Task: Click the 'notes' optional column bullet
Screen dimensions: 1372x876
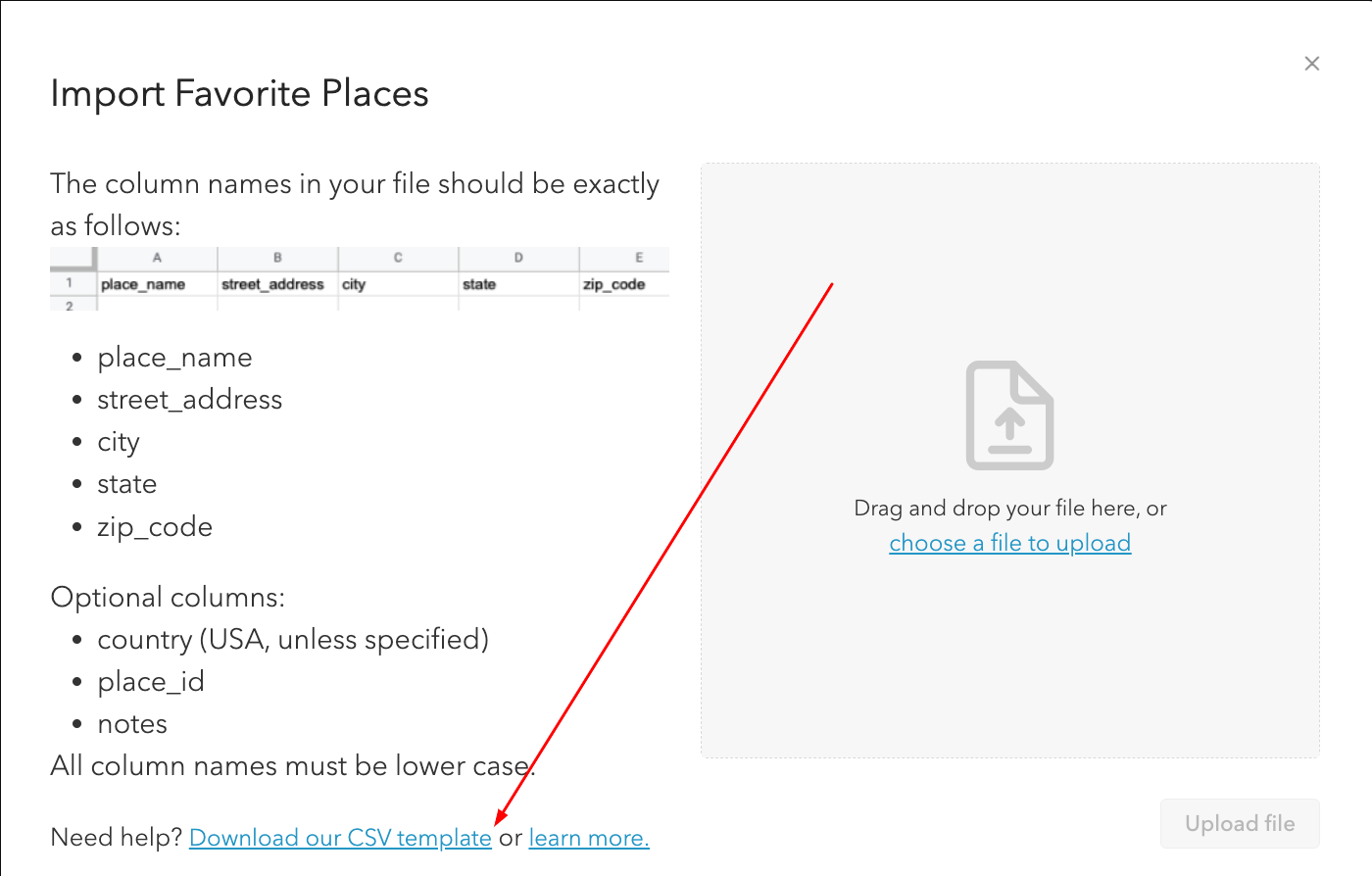Action: pos(132,724)
